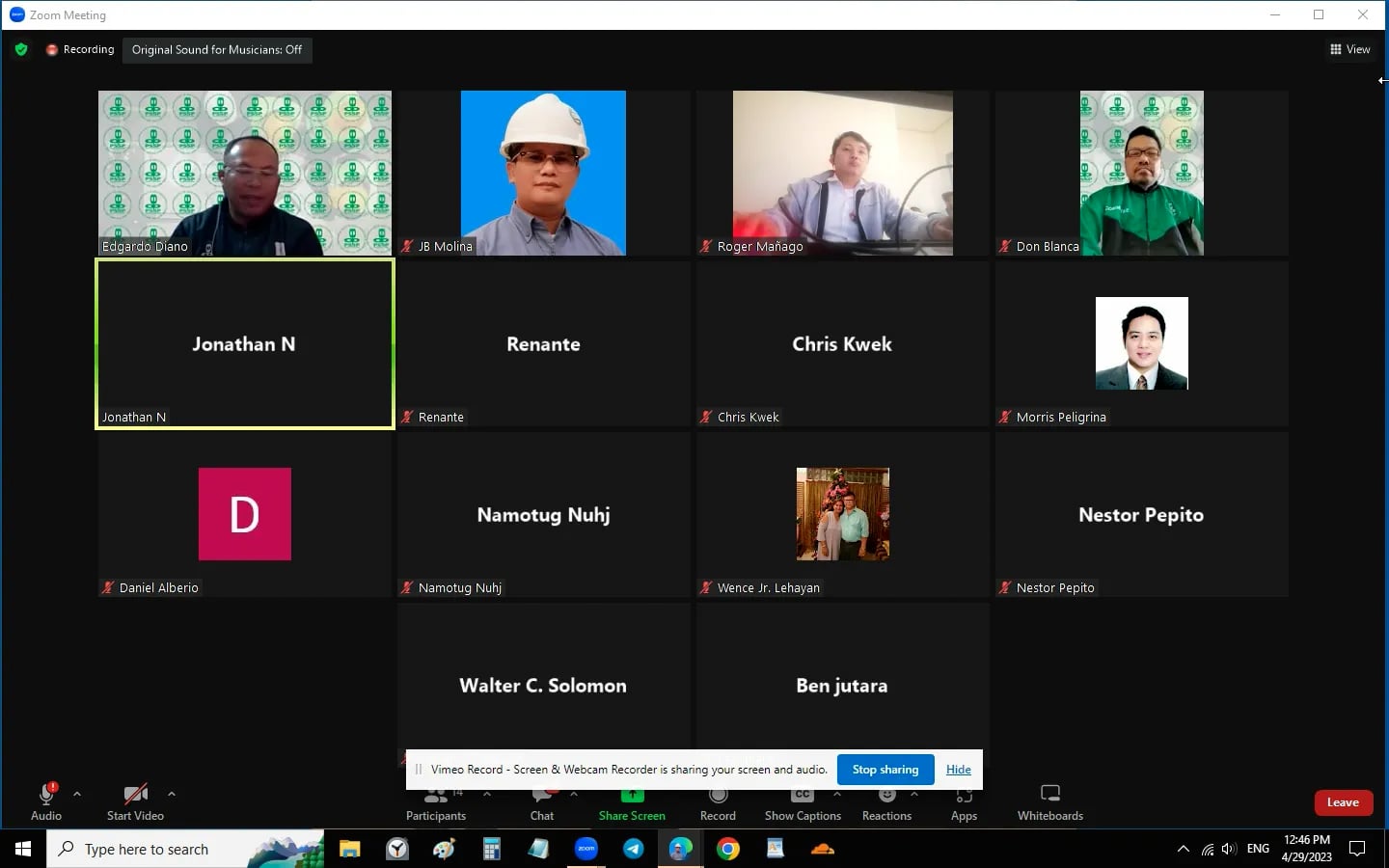Screen dimensions: 1389x868
Task: Select Morris Peligrina's video tile
Action: [x=1141, y=344]
